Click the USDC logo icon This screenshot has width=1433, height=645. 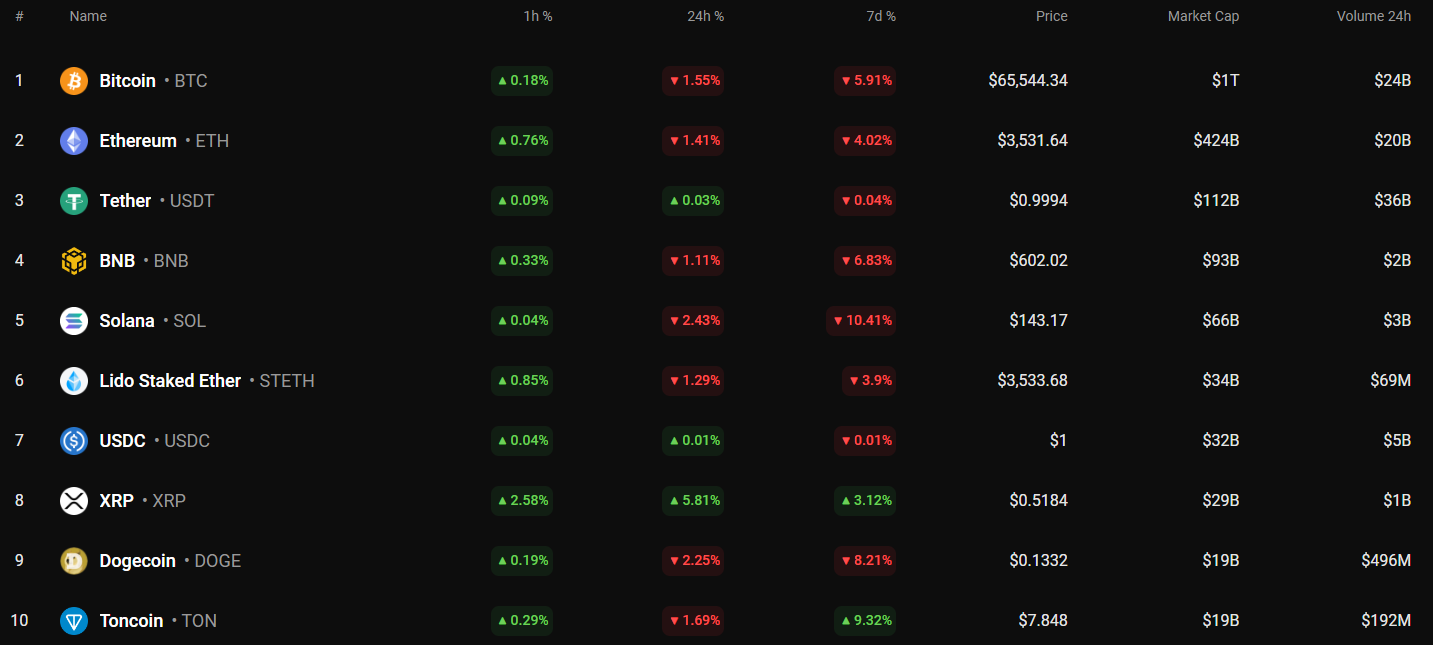[74, 441]
